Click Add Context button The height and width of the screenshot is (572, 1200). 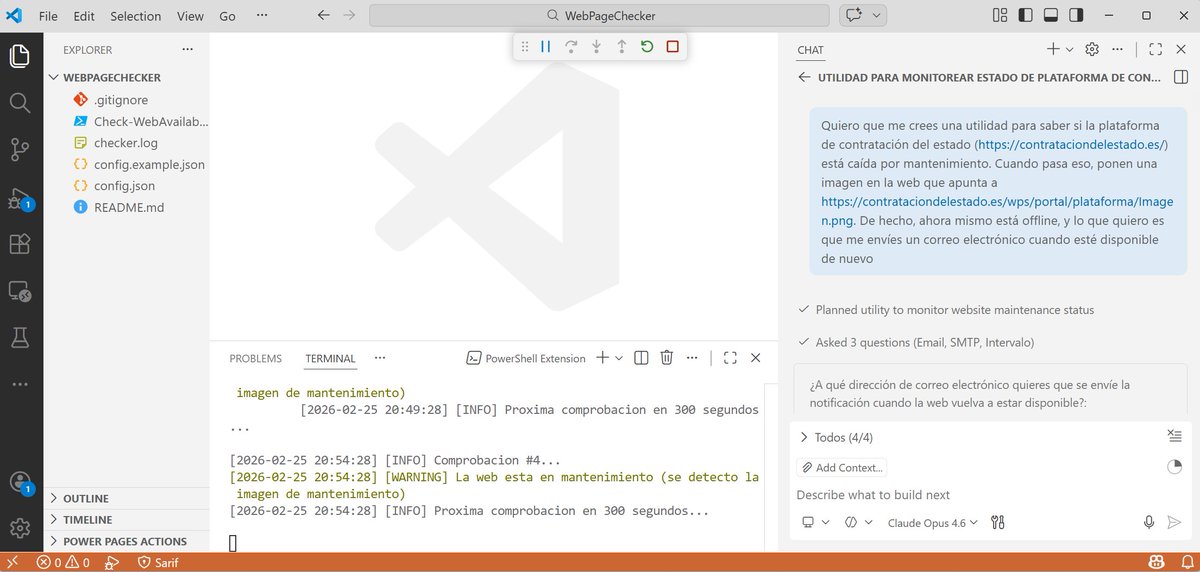(841, 467)
